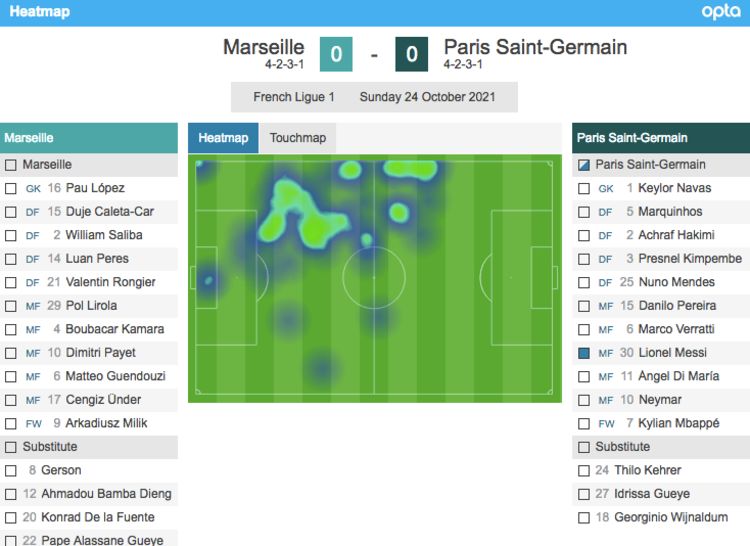Check the Paris Saint-Germain Substitute group checkbox

[584, 447]
